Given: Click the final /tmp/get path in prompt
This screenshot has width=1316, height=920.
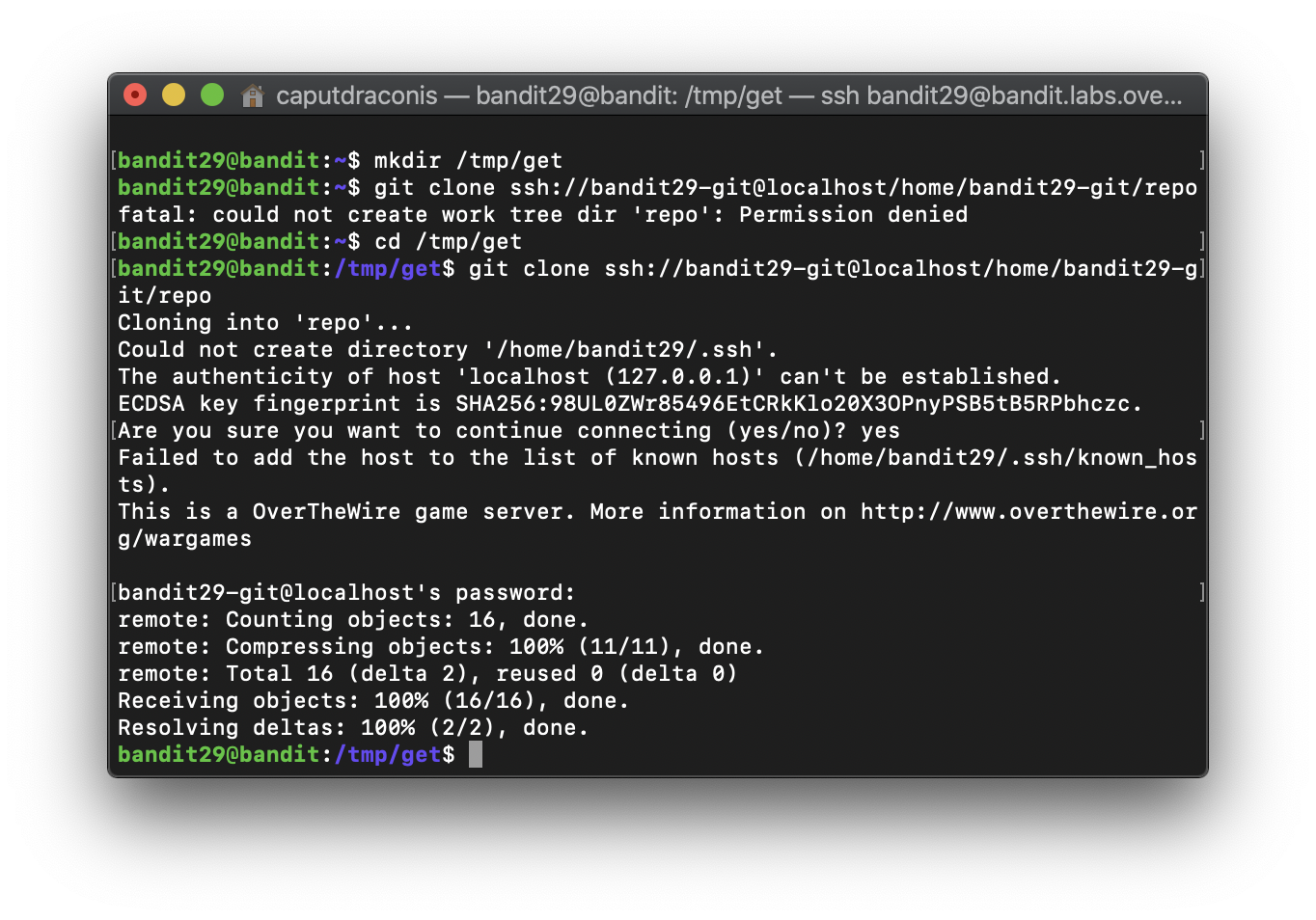Looking at the screenshot, I should point(388,754).
